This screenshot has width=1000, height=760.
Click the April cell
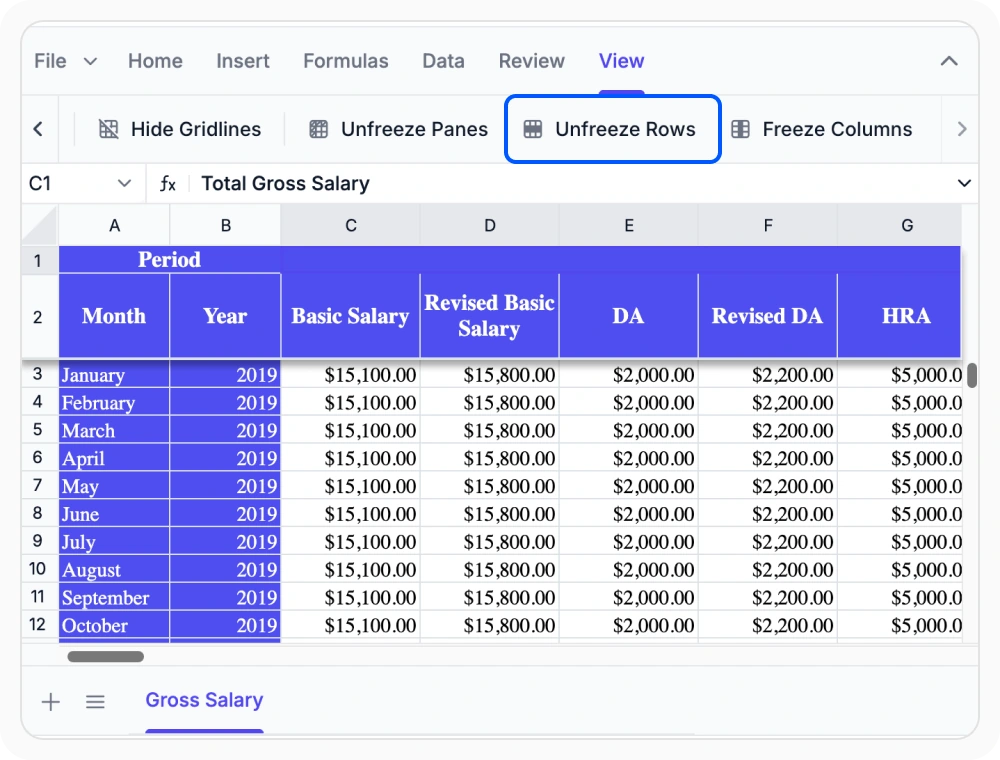pyautogui.click(x=114, y=458)
